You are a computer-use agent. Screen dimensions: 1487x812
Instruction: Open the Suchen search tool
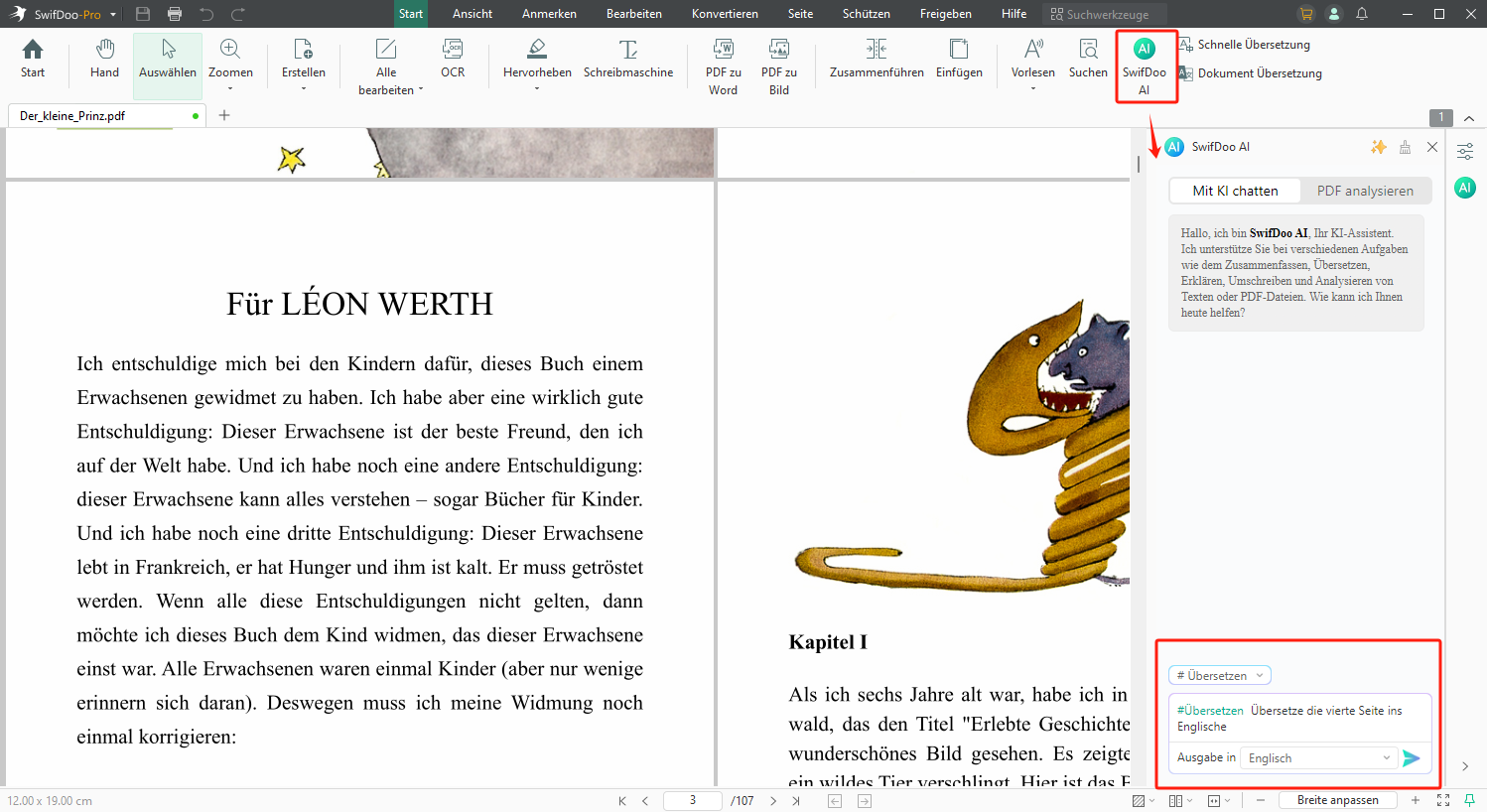[1088, 59]
